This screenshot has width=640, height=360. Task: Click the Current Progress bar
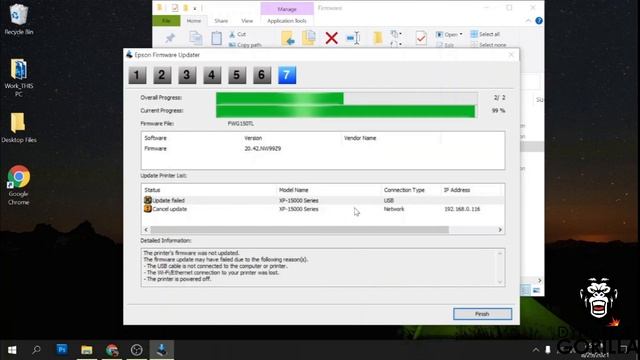pyautogui.click(x=347, y=111)
